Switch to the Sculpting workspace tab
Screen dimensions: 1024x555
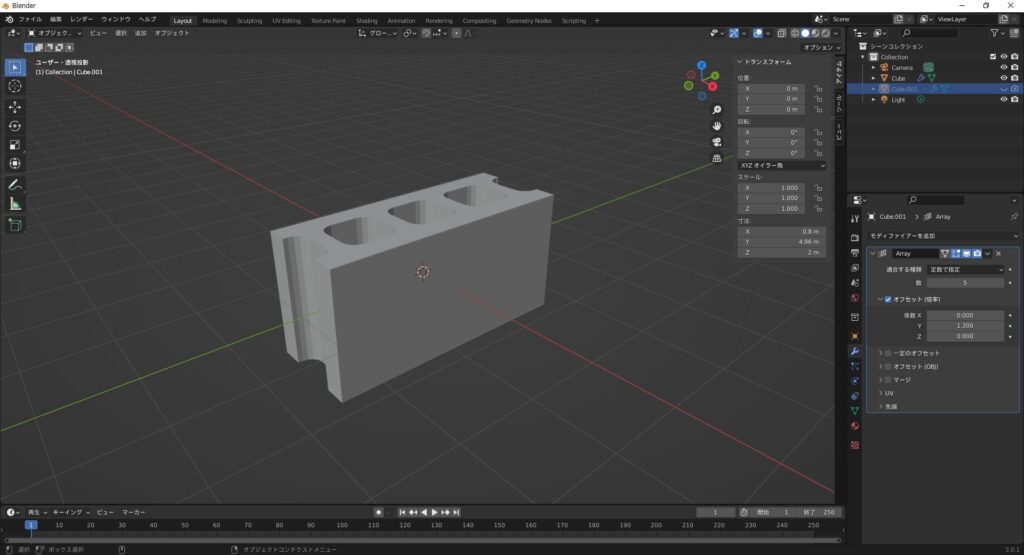pos(249,20)
